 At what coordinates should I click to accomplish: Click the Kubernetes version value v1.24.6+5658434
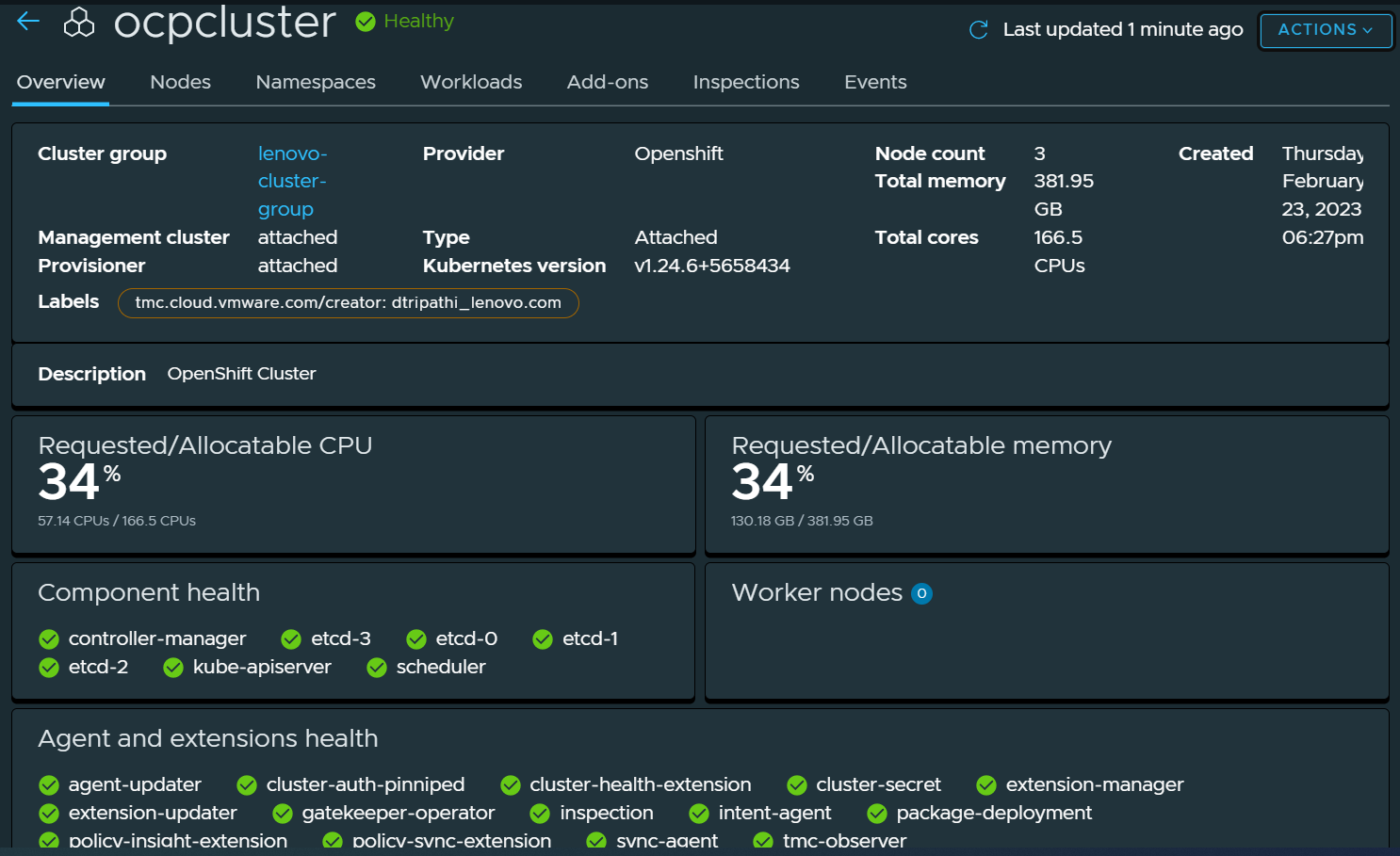(712, 266)
